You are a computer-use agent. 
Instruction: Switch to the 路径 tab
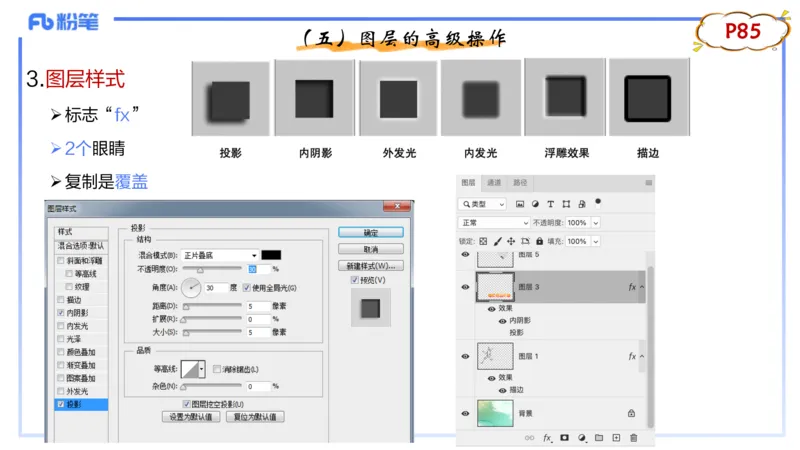tap(520, 183)
